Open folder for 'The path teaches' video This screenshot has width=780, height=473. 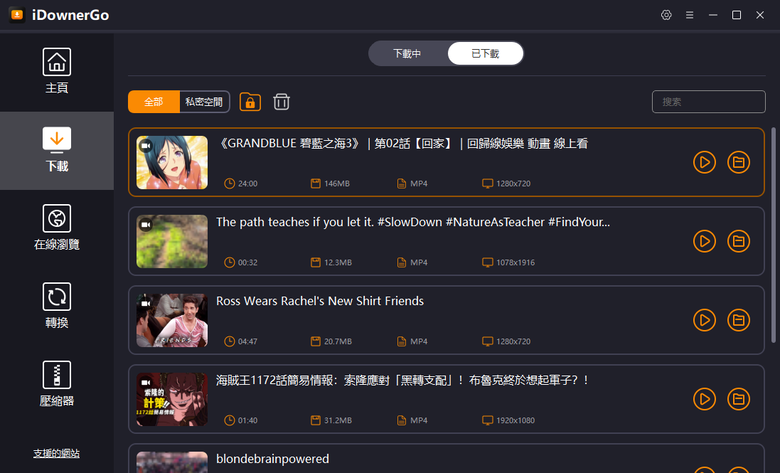point(739,241)
